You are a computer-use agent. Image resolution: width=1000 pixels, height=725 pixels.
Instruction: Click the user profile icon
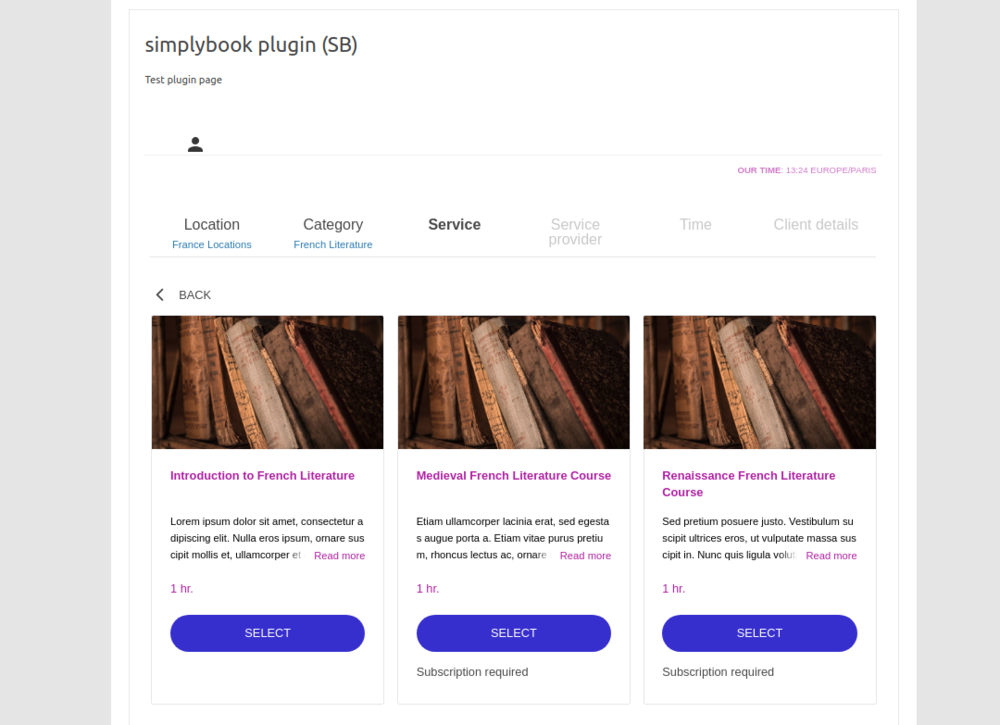coord(195,145)
